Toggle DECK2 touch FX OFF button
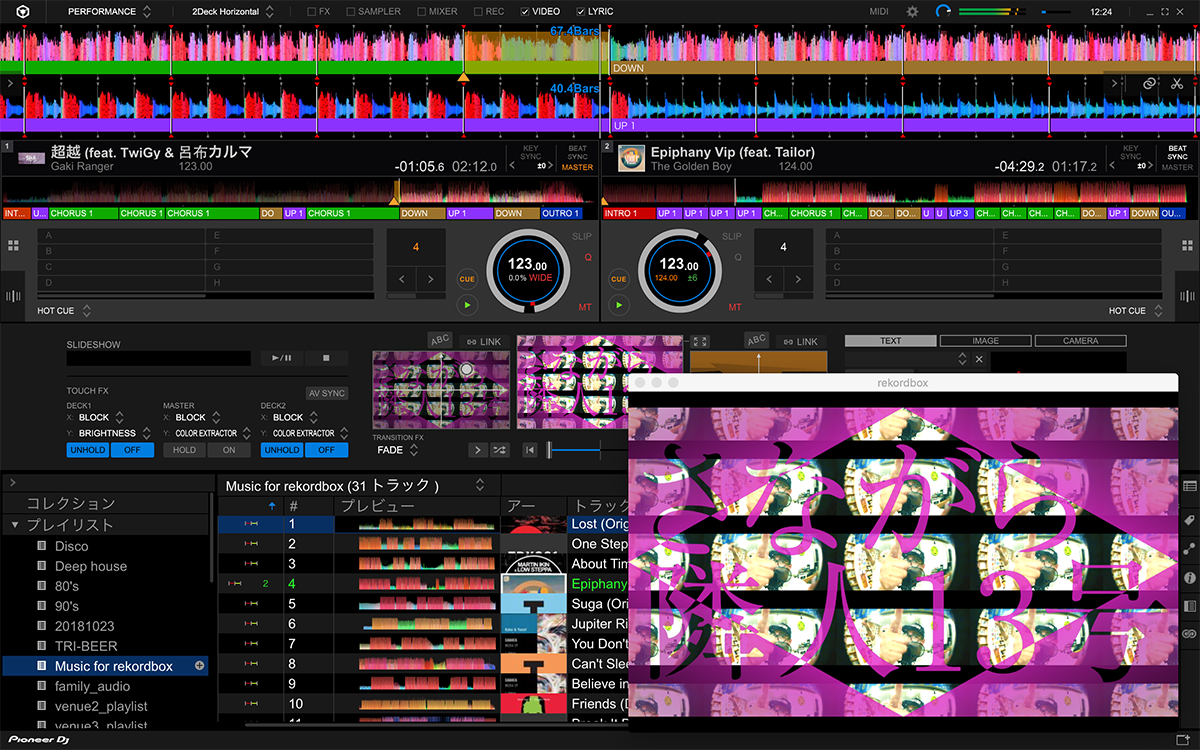 click(326, 450)
